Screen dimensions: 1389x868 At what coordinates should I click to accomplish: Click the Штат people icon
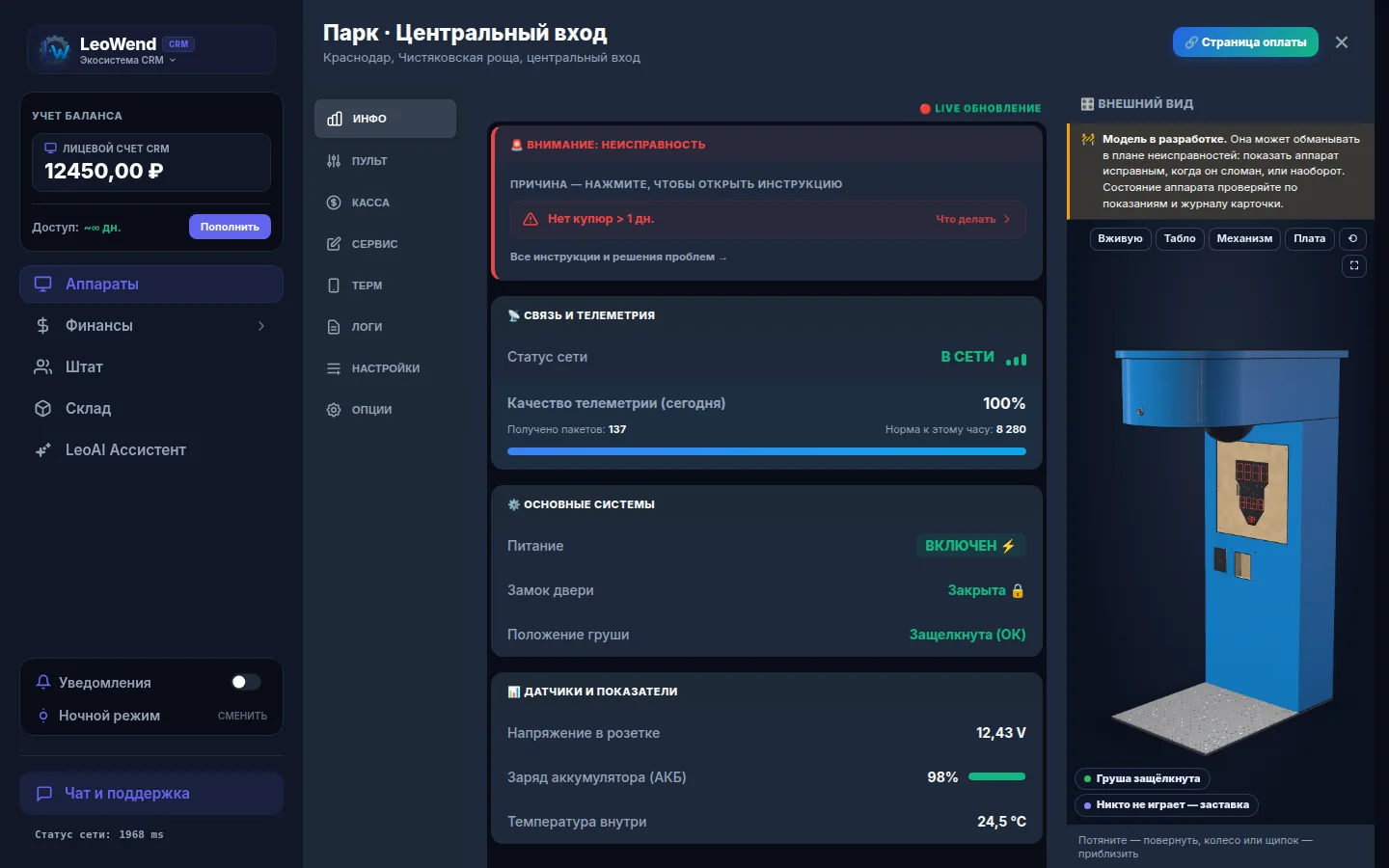point(42,367)
